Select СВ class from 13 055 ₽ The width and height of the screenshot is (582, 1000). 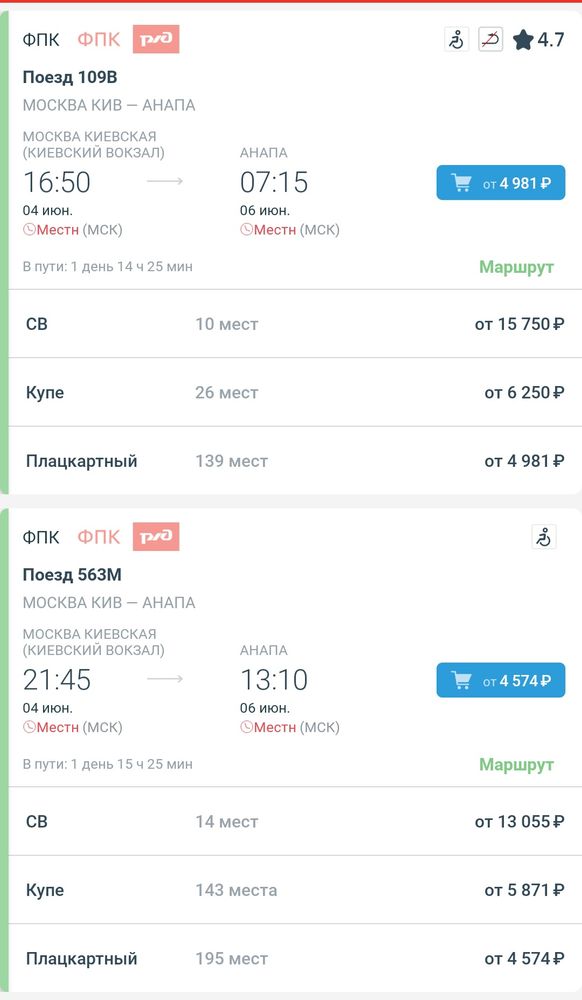tap(295, 821)
